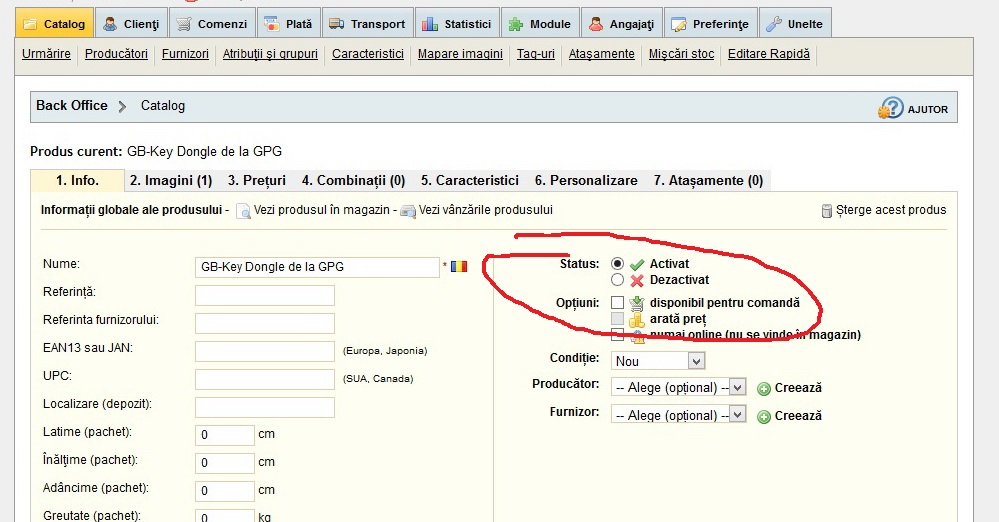This screenshot has width=999, height=522.
Task: Click the Preferințe pencil icon
Action: pyautogui.click(x=679, y=24)
